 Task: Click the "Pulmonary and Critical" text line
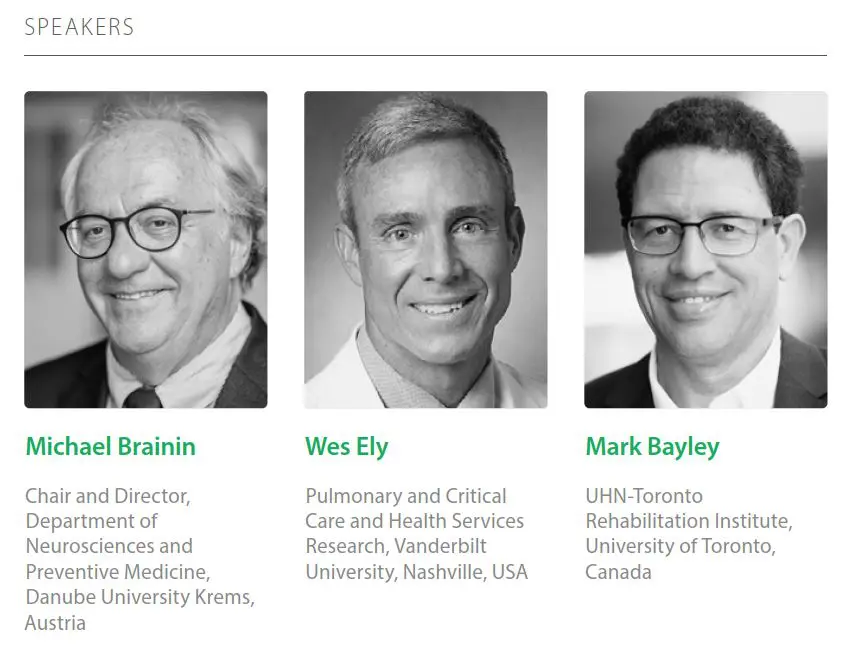click(x=406, y=496)
